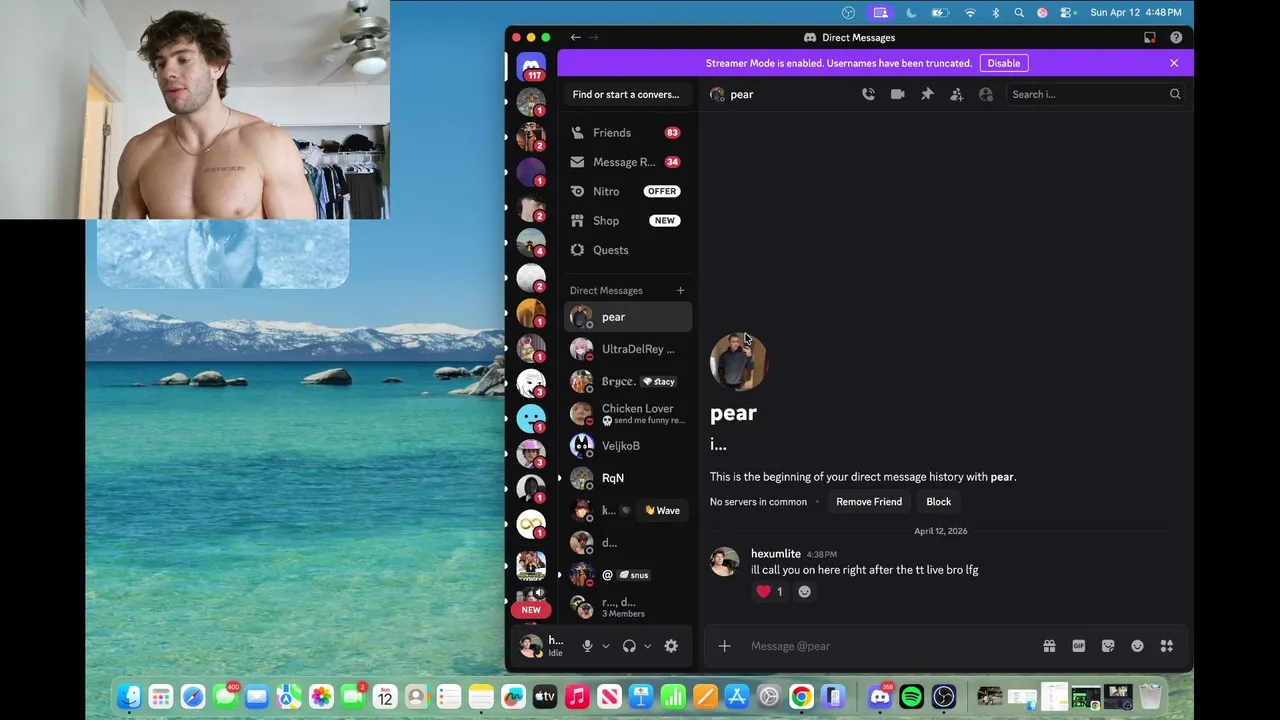Image resolution: width=1280 pixels, height=720 pixels.
Task: Select the pear DM entry
Action: click(x=627, y=317)
